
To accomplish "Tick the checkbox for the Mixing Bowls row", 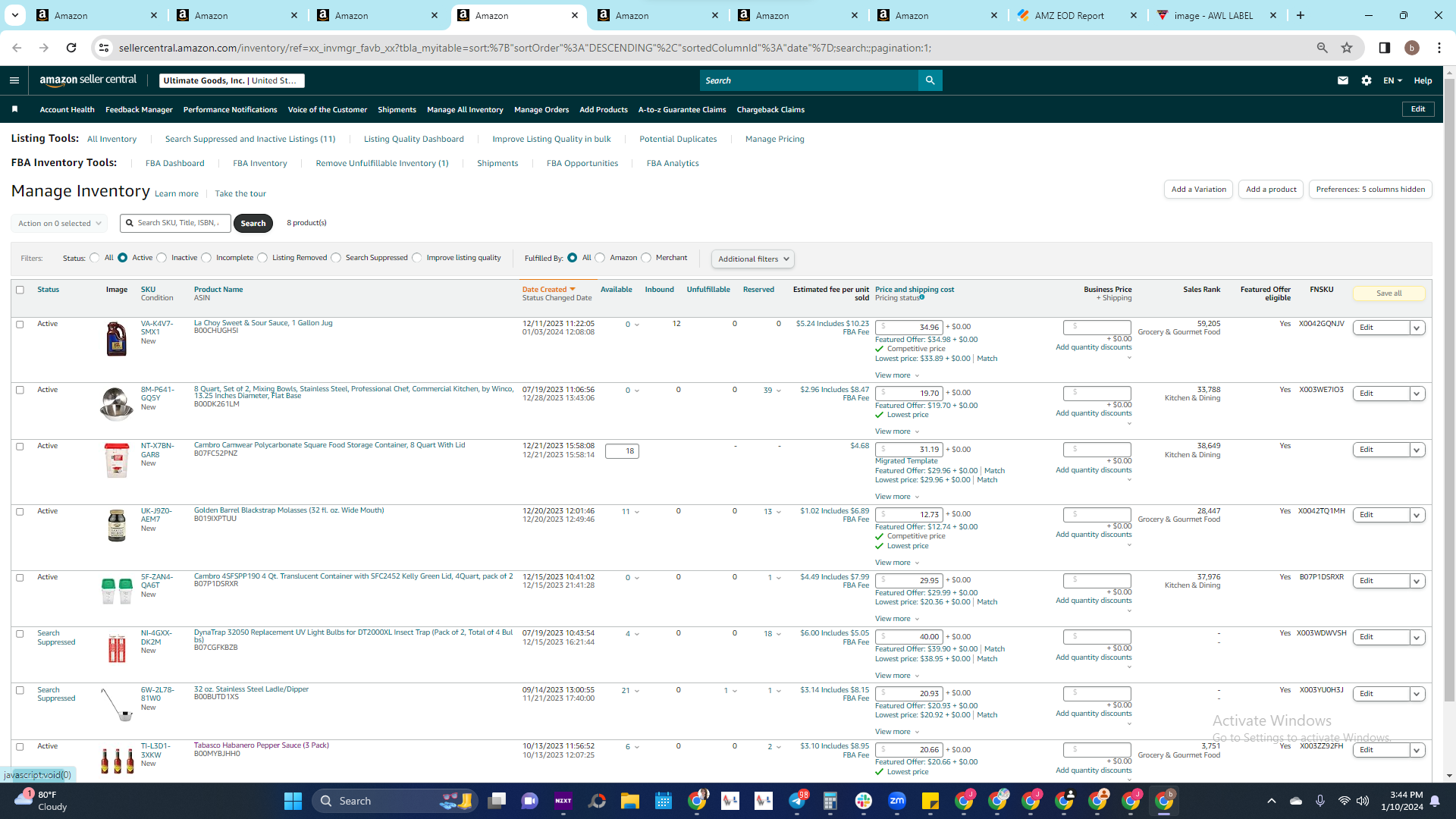I will (20, 391).
